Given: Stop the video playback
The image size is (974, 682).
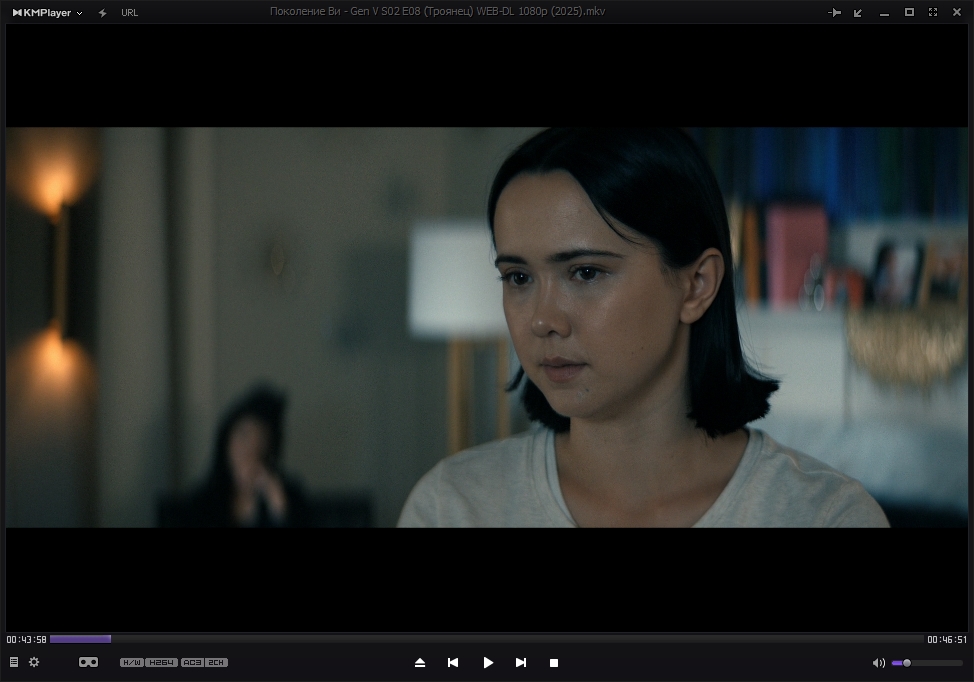Looking at the screenshot, I should pyautogui.click(x=554, y=662).
